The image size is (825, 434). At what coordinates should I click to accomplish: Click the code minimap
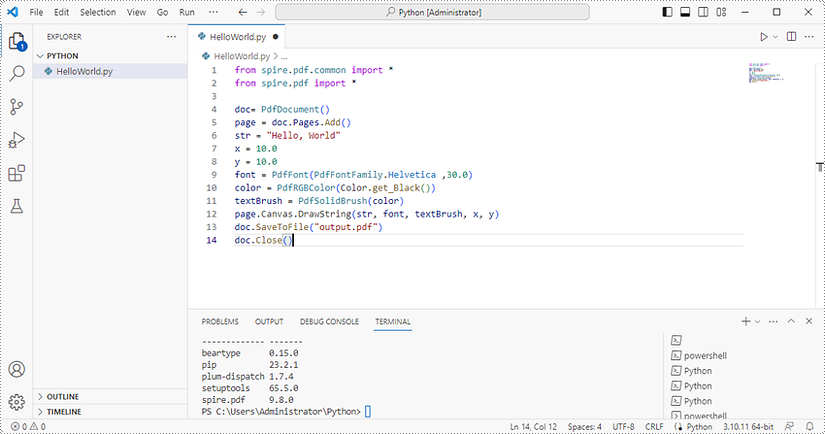pos(766,73)
